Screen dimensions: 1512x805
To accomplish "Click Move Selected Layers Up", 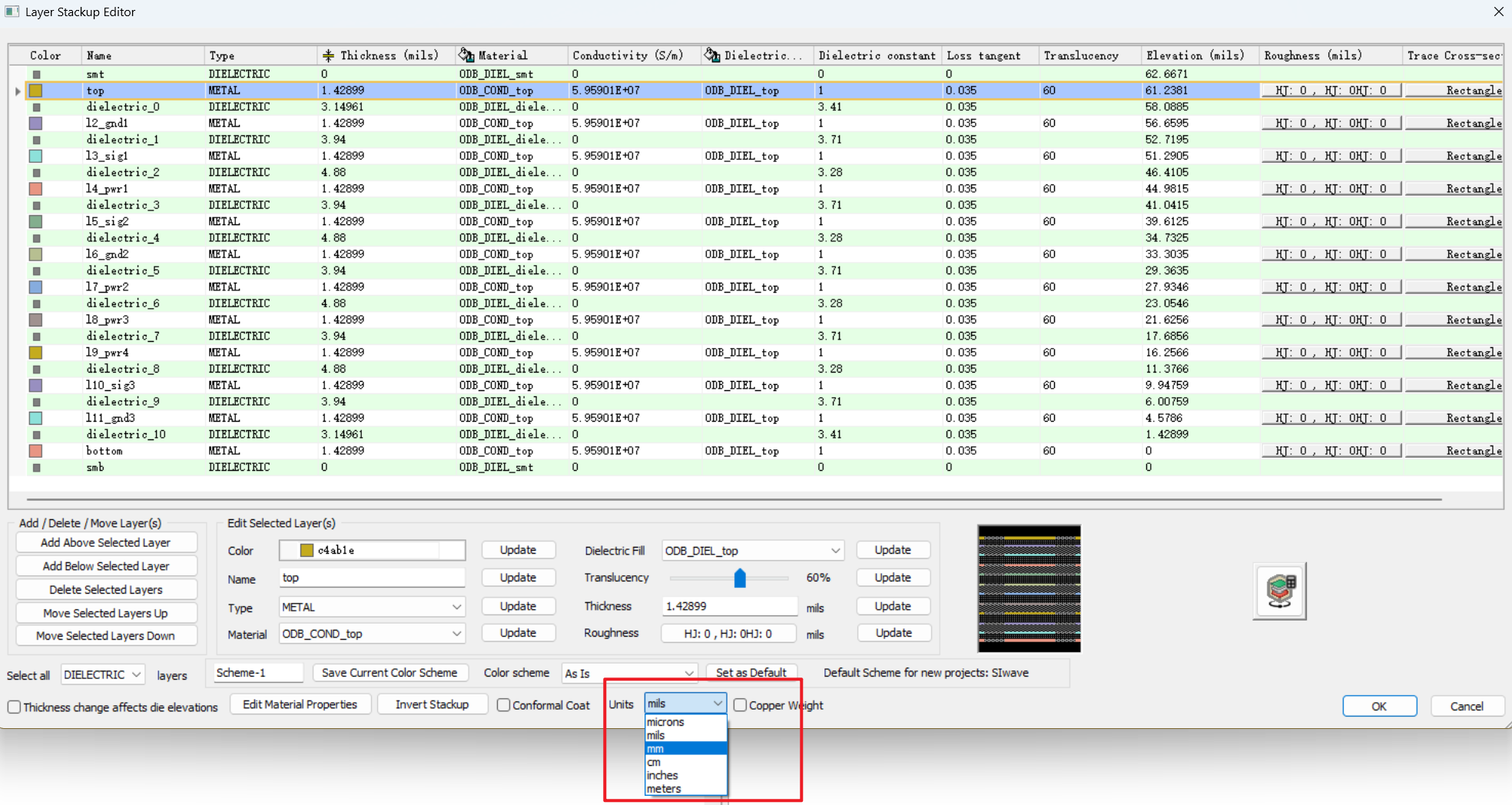I will pos(106,613).
